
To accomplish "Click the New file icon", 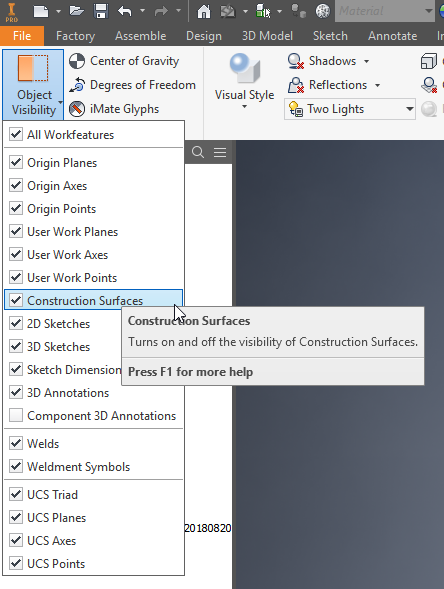I will pyautogui.click(x=41, y=11).
